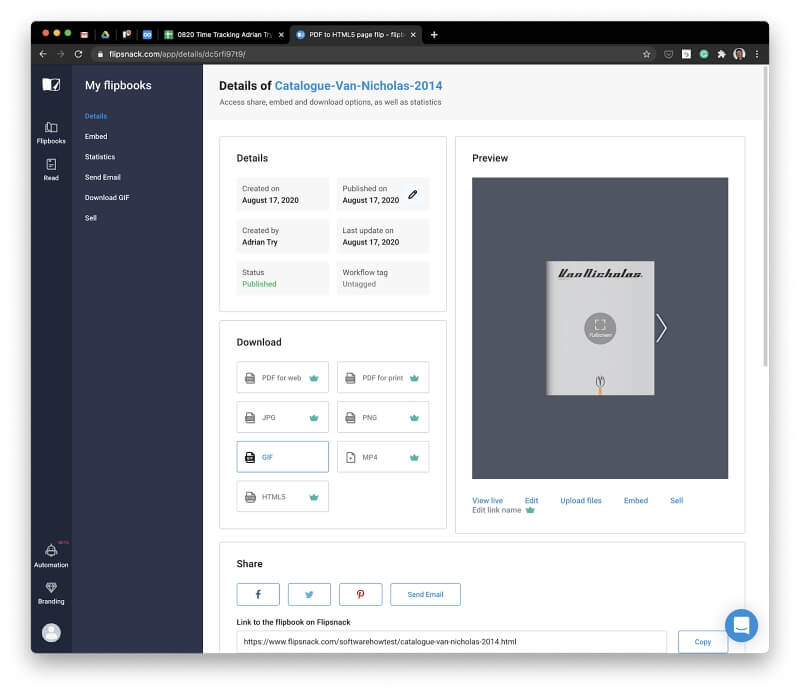
Task: Open the Catalogue-Van-Nicholas-2014 title link
Action: [x=358, y=85]
